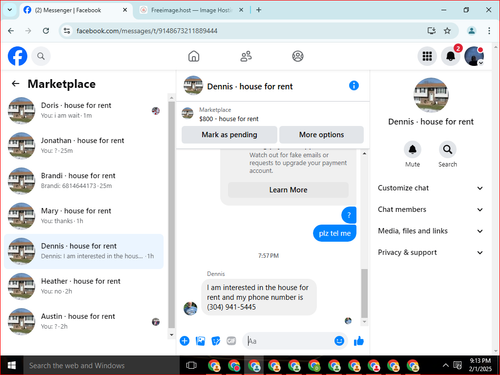Click the Chrome address bar URL
This screenshot has width=500, height=375.
pos(147,31)
